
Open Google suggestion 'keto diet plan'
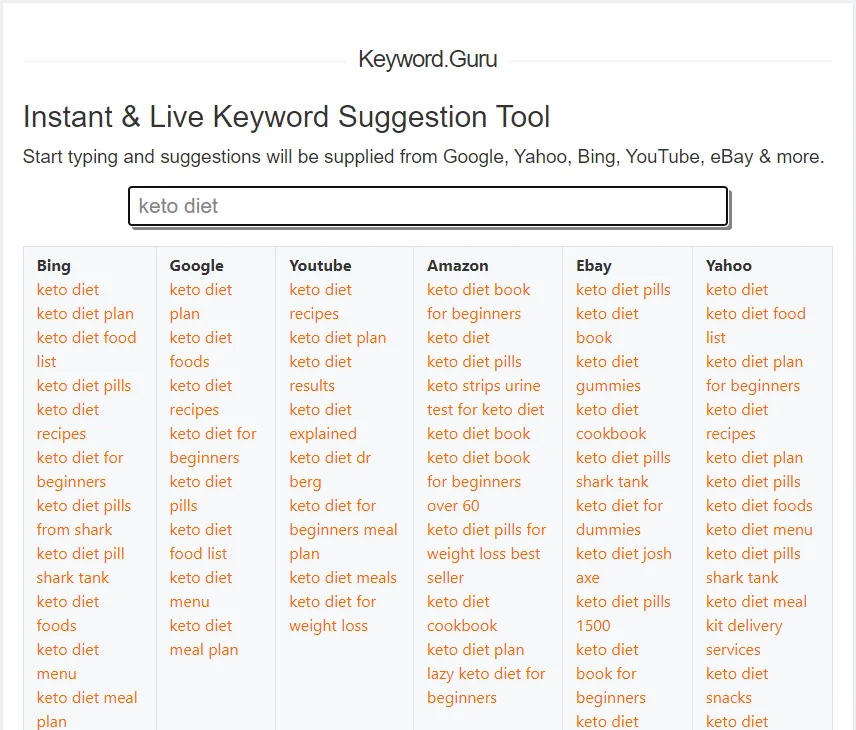(x=200, y=301)
